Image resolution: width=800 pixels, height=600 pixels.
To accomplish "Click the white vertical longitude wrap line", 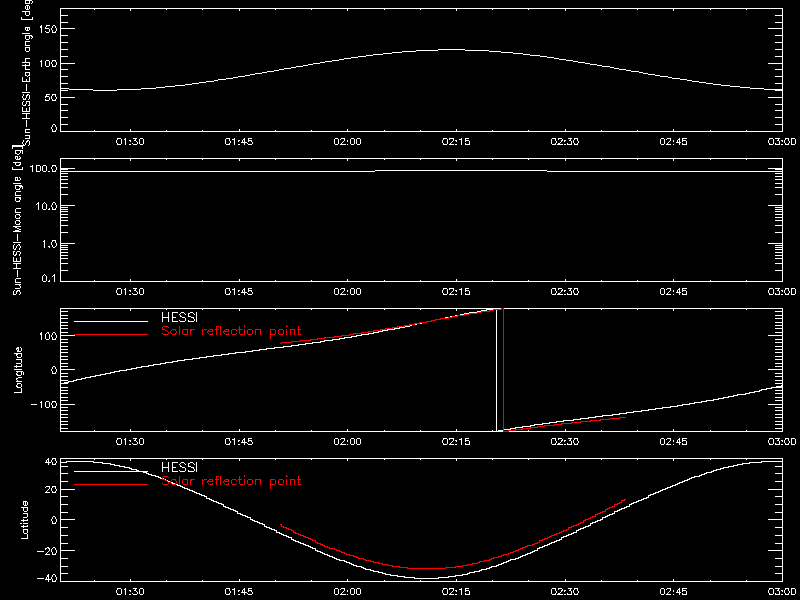I will click(x=496, y=370).
